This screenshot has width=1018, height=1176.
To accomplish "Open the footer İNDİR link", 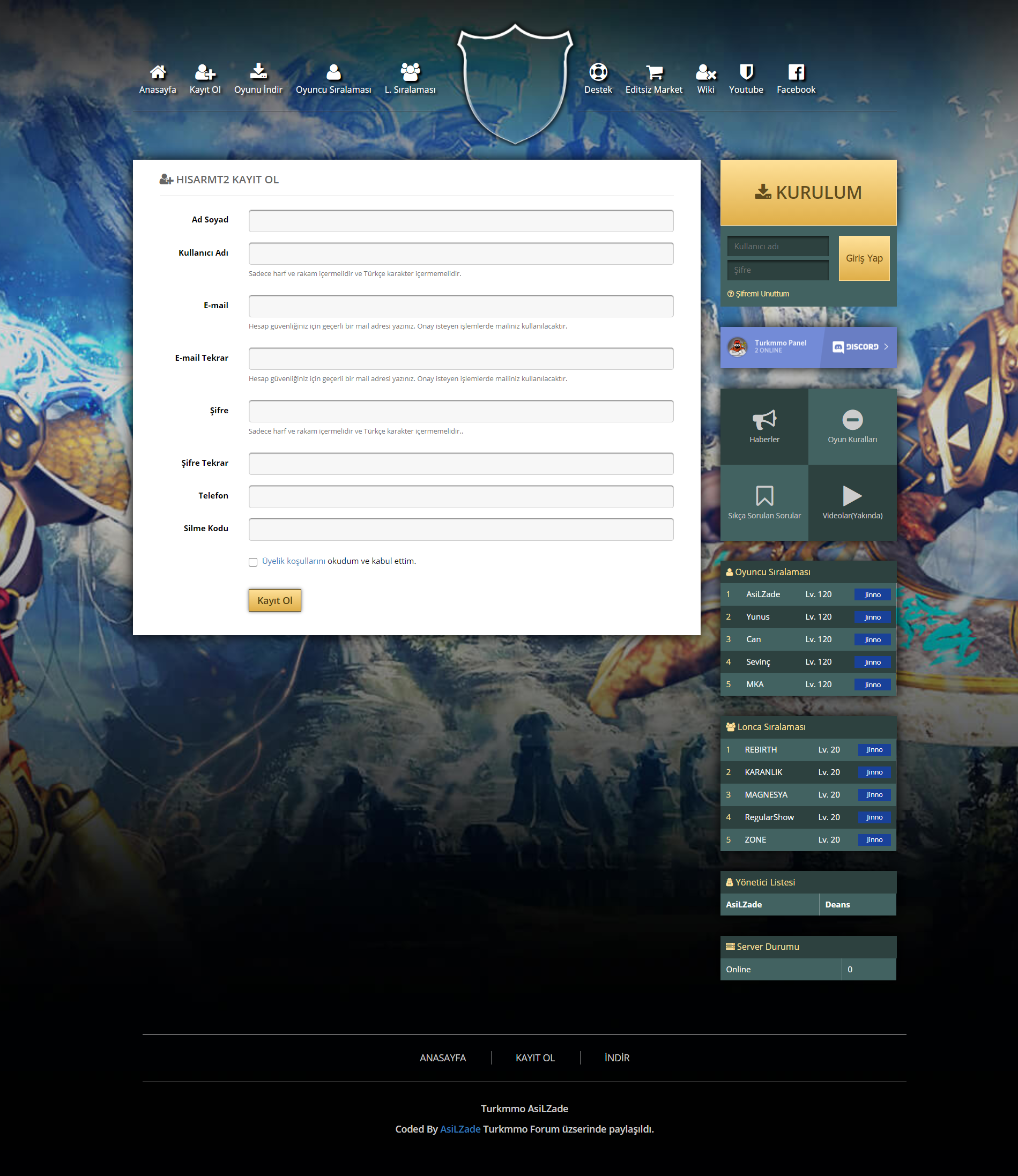I will (x=617, y=1058).
